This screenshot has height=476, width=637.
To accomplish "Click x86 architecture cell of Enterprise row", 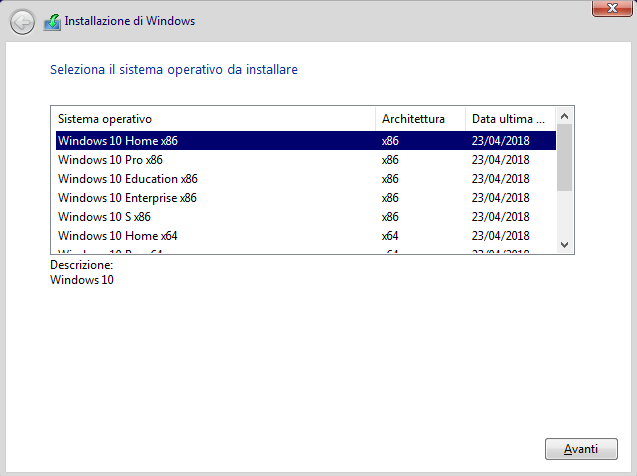I will click(x=390, y=198).
